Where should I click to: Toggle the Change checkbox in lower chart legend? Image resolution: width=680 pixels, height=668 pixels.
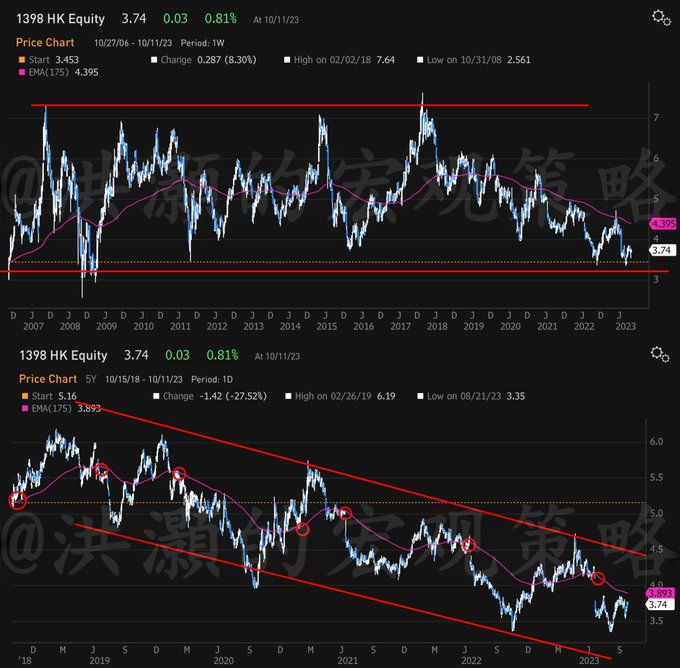click(156, 396)
